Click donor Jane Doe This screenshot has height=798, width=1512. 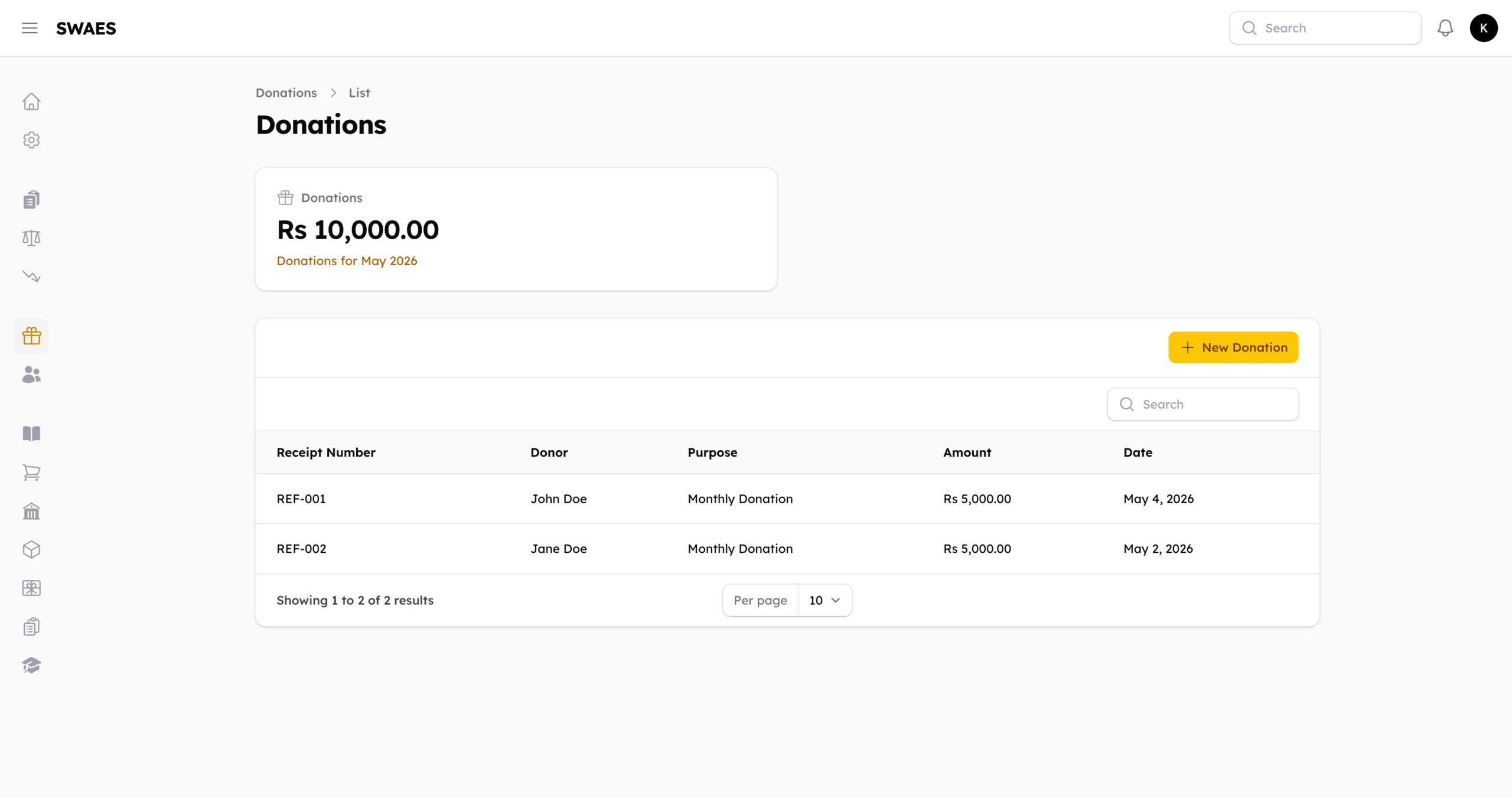559,549
